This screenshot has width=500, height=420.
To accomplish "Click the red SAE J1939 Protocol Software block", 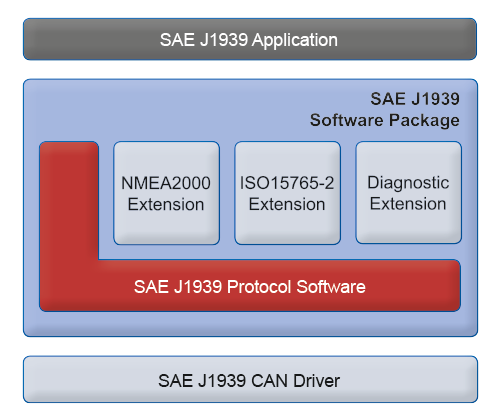I will pyautogui.click(x=250, y=286).
